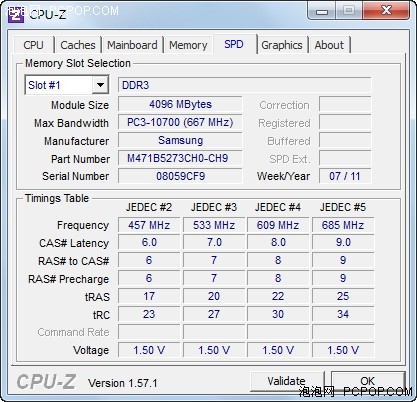Image resolution: width=417 pixels, height=402 pixels.
Task: Click the OK button
Action: pos(367,381)
